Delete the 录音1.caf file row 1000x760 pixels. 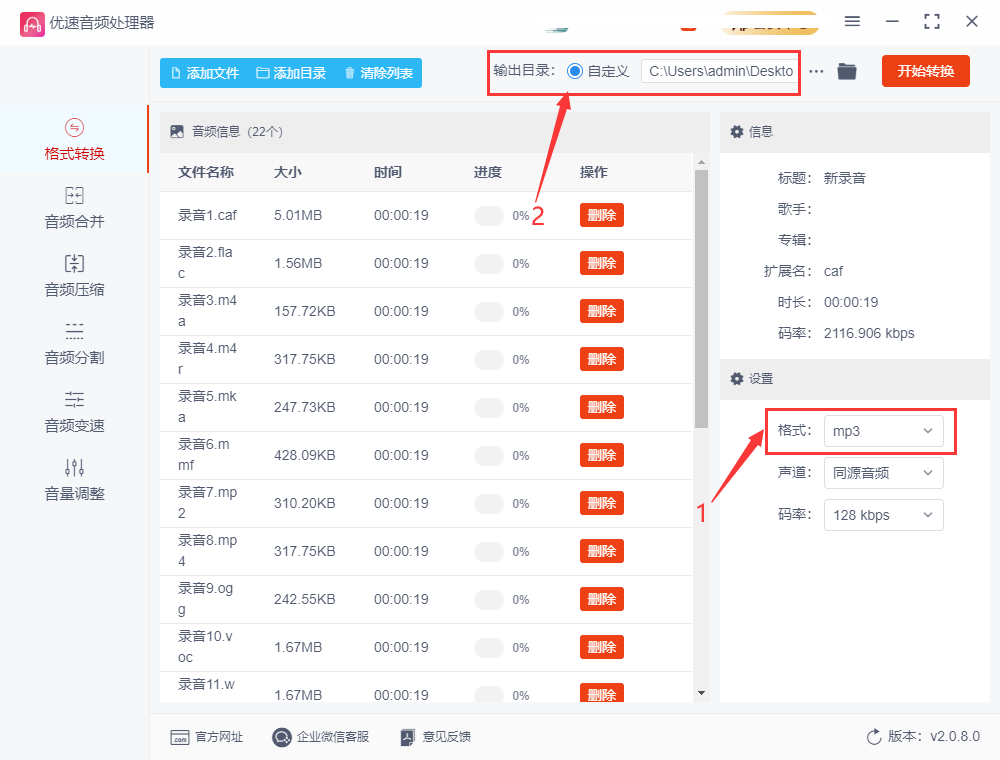[601, 216]
